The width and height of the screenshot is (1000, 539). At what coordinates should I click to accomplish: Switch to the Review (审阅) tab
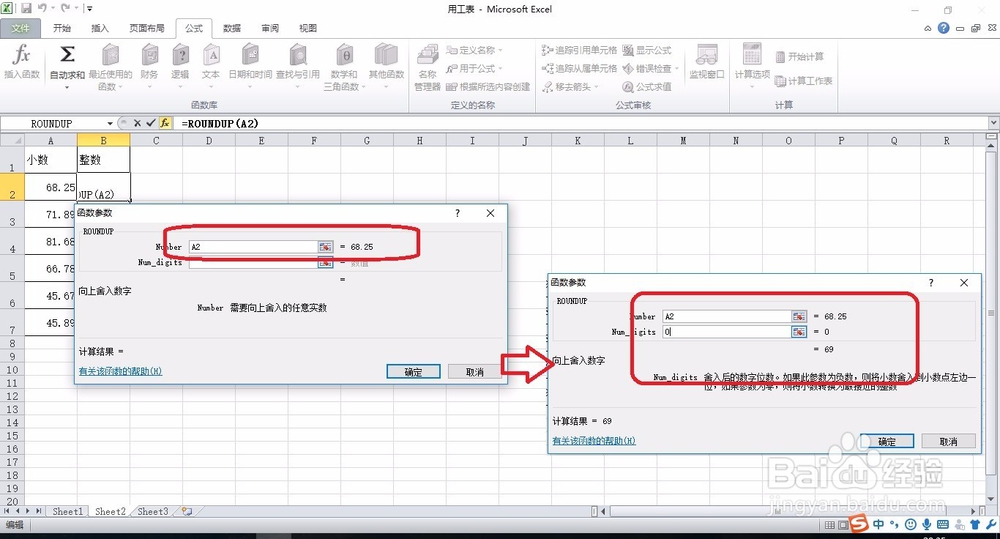coord(270,28)
